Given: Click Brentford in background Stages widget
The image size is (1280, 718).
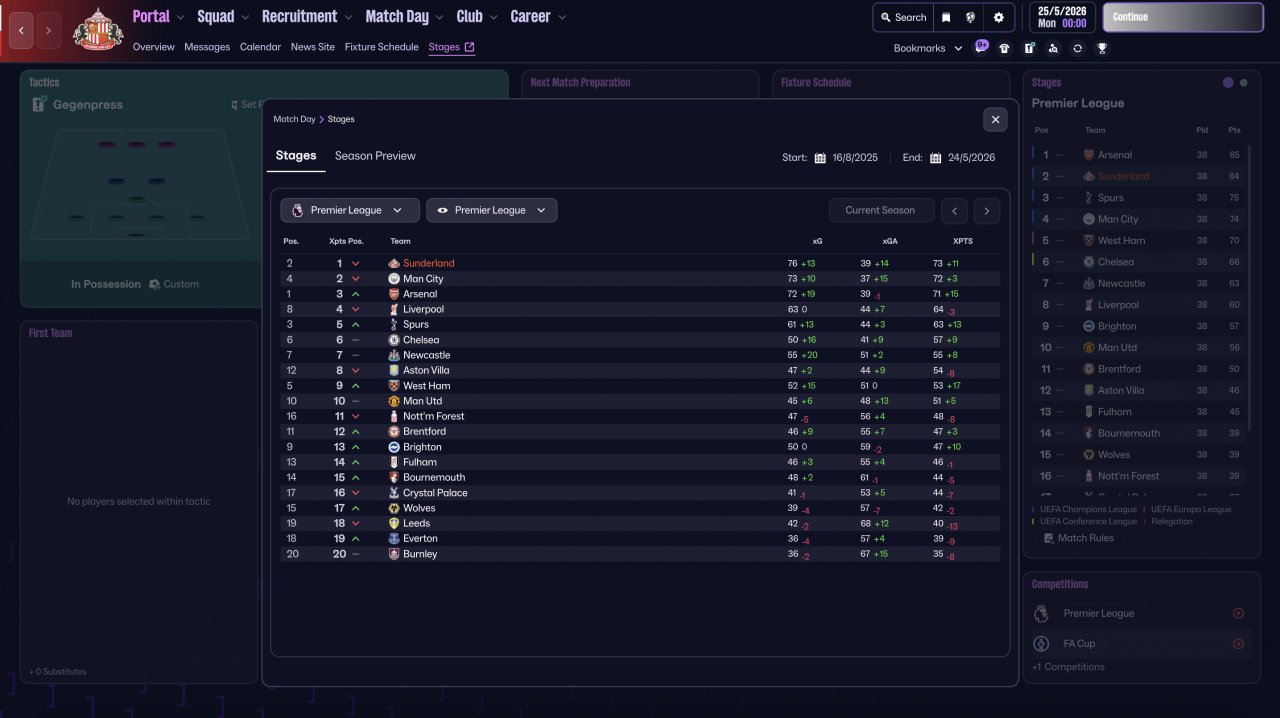Looking at the screenshot, I should coord(1119,369).
